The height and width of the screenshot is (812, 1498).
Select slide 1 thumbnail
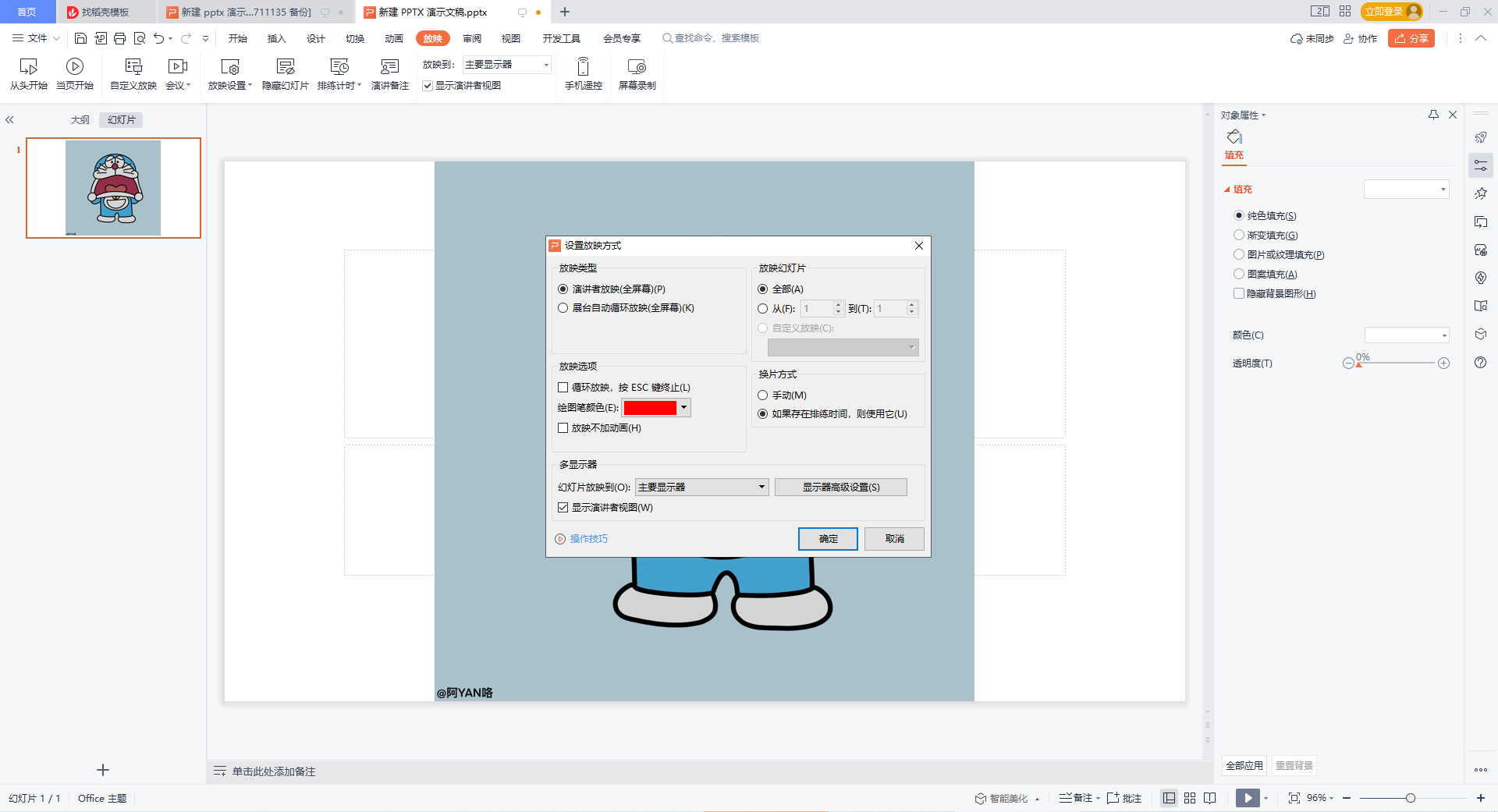[x=113, y=188]
